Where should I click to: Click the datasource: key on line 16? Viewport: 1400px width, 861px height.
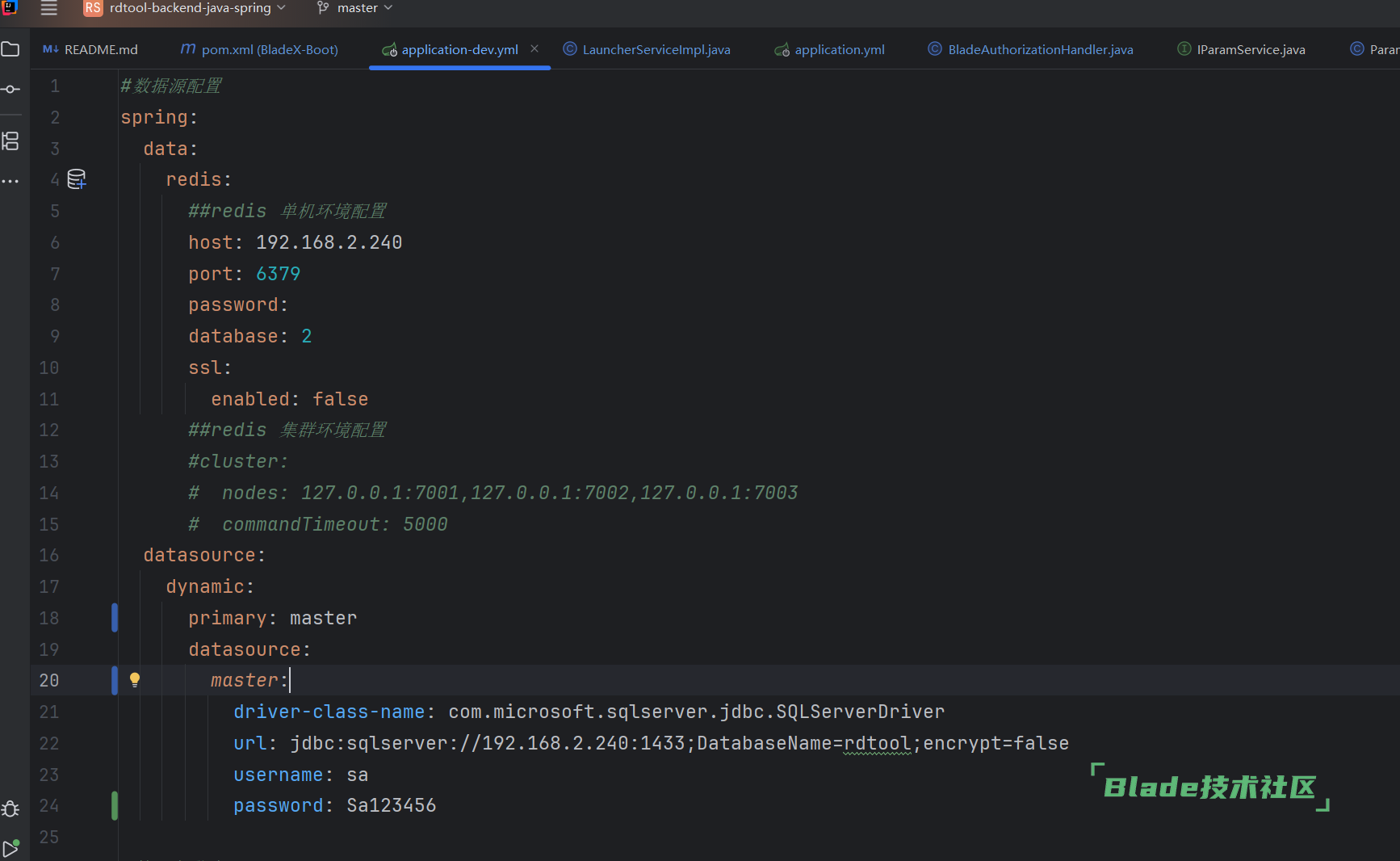point(204,555)
